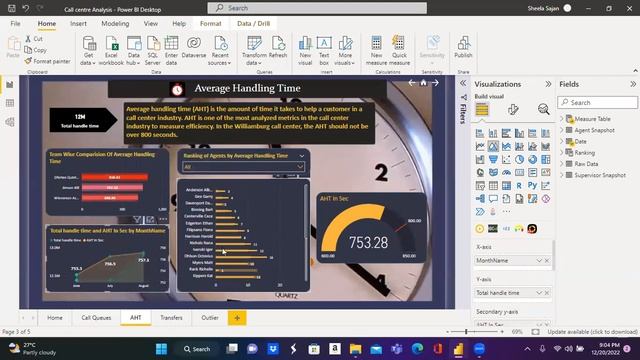Open Dataverse data source
This screenshot has height=360, width=640.
pyautogui.click(x=193, y=47)
